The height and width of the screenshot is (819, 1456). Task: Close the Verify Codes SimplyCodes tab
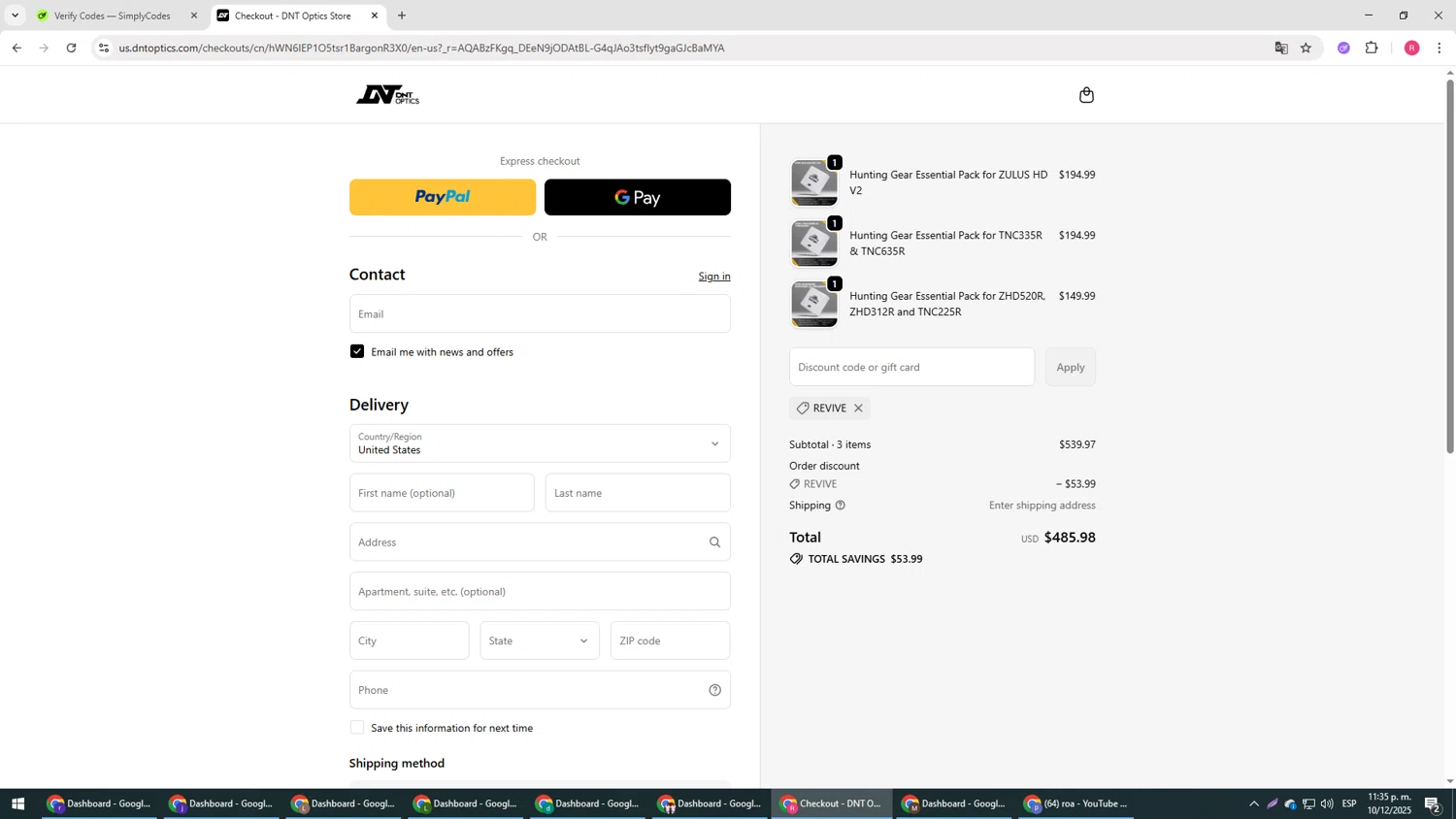pyautogui.click(x=193, y=16)
